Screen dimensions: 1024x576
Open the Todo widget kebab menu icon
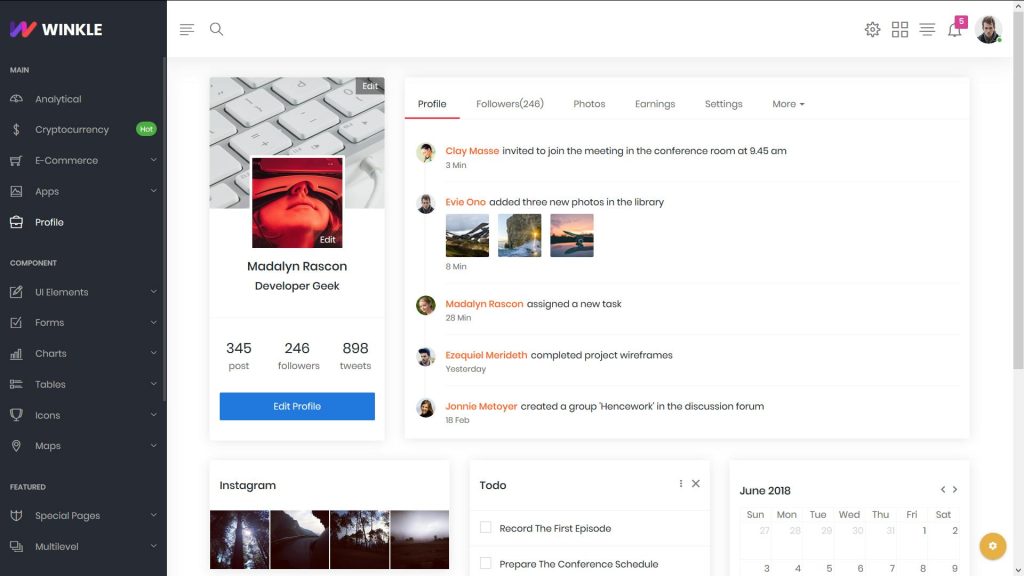click(x=680, y=483)
